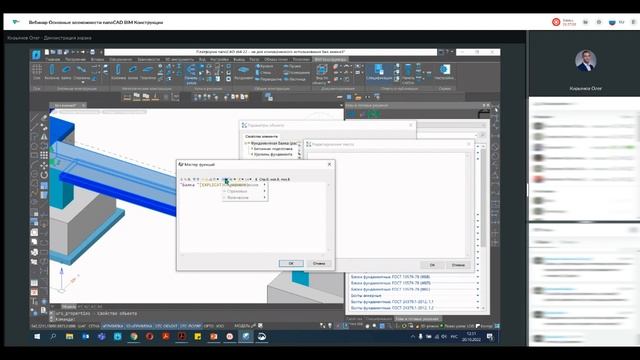Click Отмена in Мастер функций dialog
The image size is (640, 360).
pyautogui.click(x=319, y=264)
